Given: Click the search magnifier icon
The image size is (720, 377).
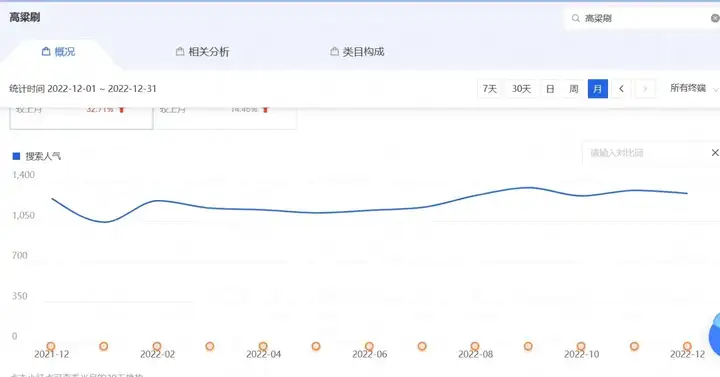Looking at the screenshot, I should pos(575,18).
